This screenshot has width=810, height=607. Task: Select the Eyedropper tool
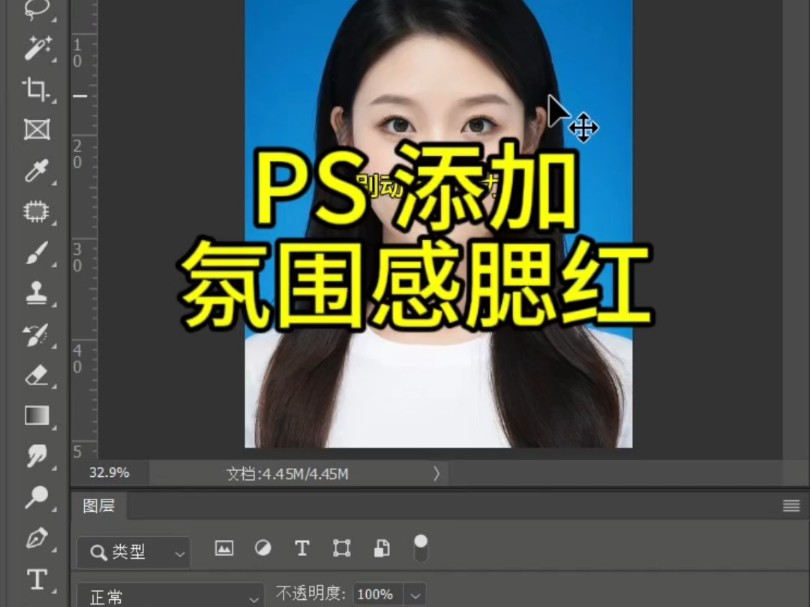(35, 170)
